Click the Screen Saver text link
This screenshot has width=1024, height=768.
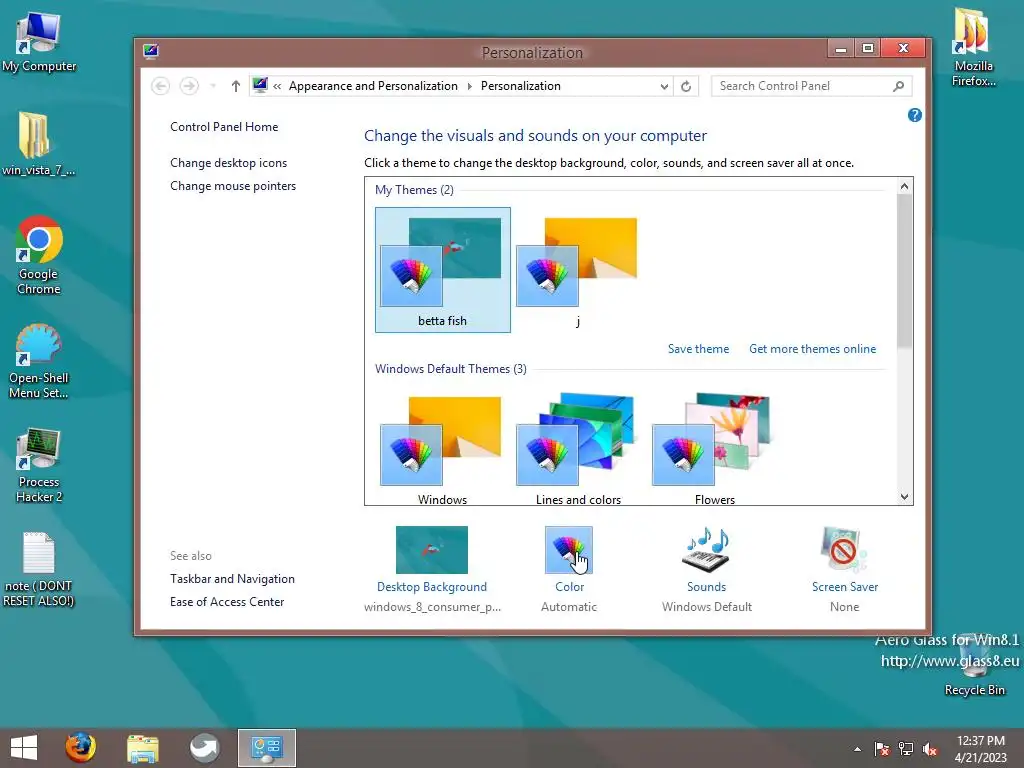coord(844,587)
